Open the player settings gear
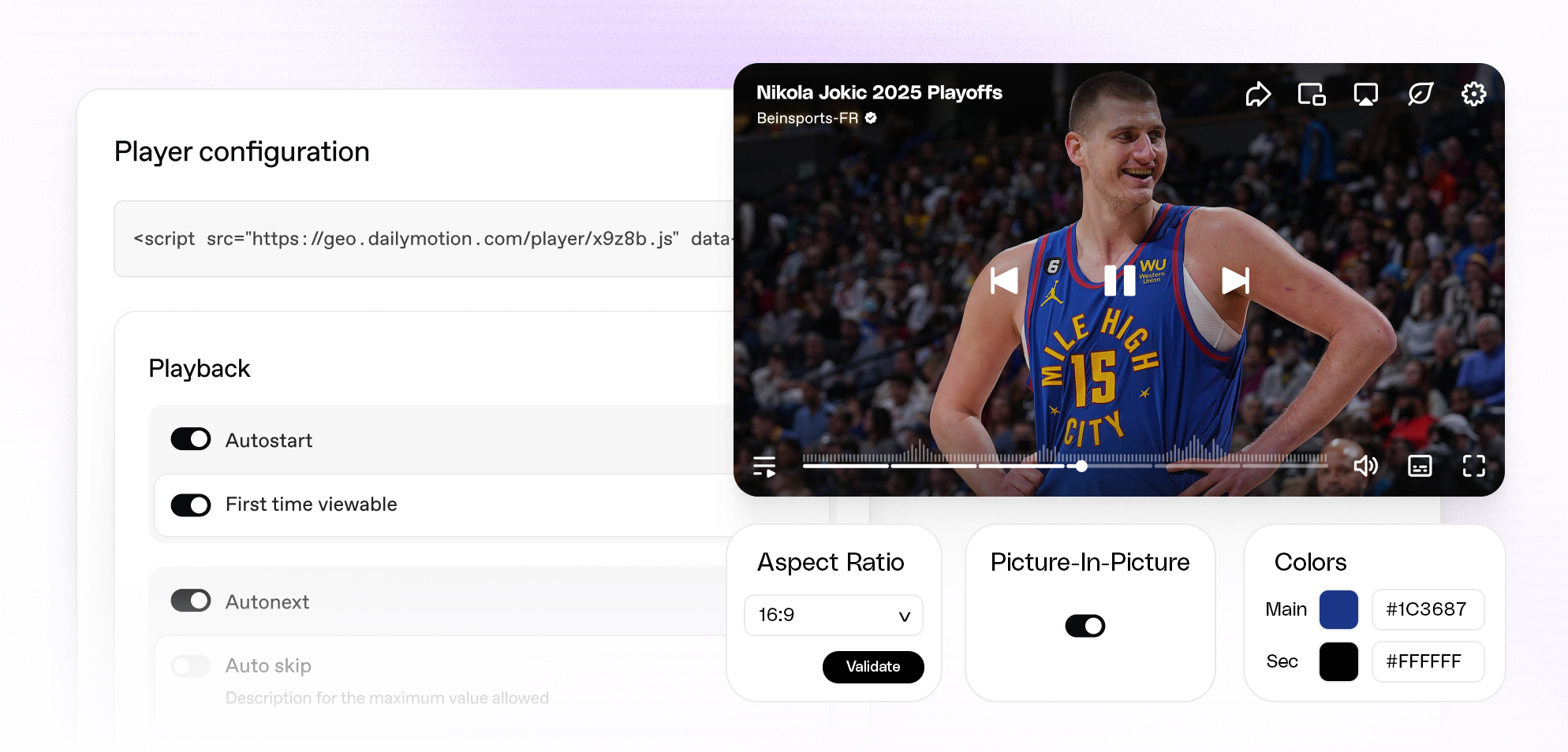Image resolution: width=1568 pixels, height=752 pixels. pos(1473,95)
